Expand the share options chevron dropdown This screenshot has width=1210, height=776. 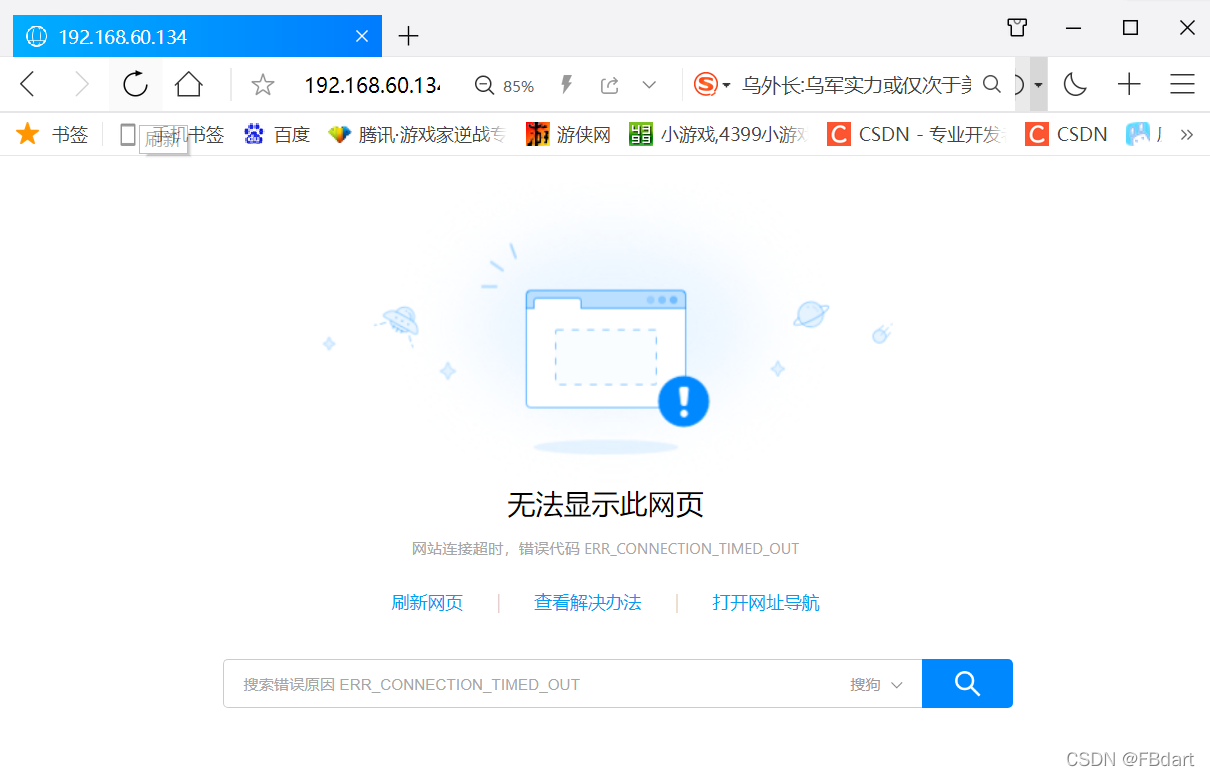pyautogui.click(x=650, y=84)
